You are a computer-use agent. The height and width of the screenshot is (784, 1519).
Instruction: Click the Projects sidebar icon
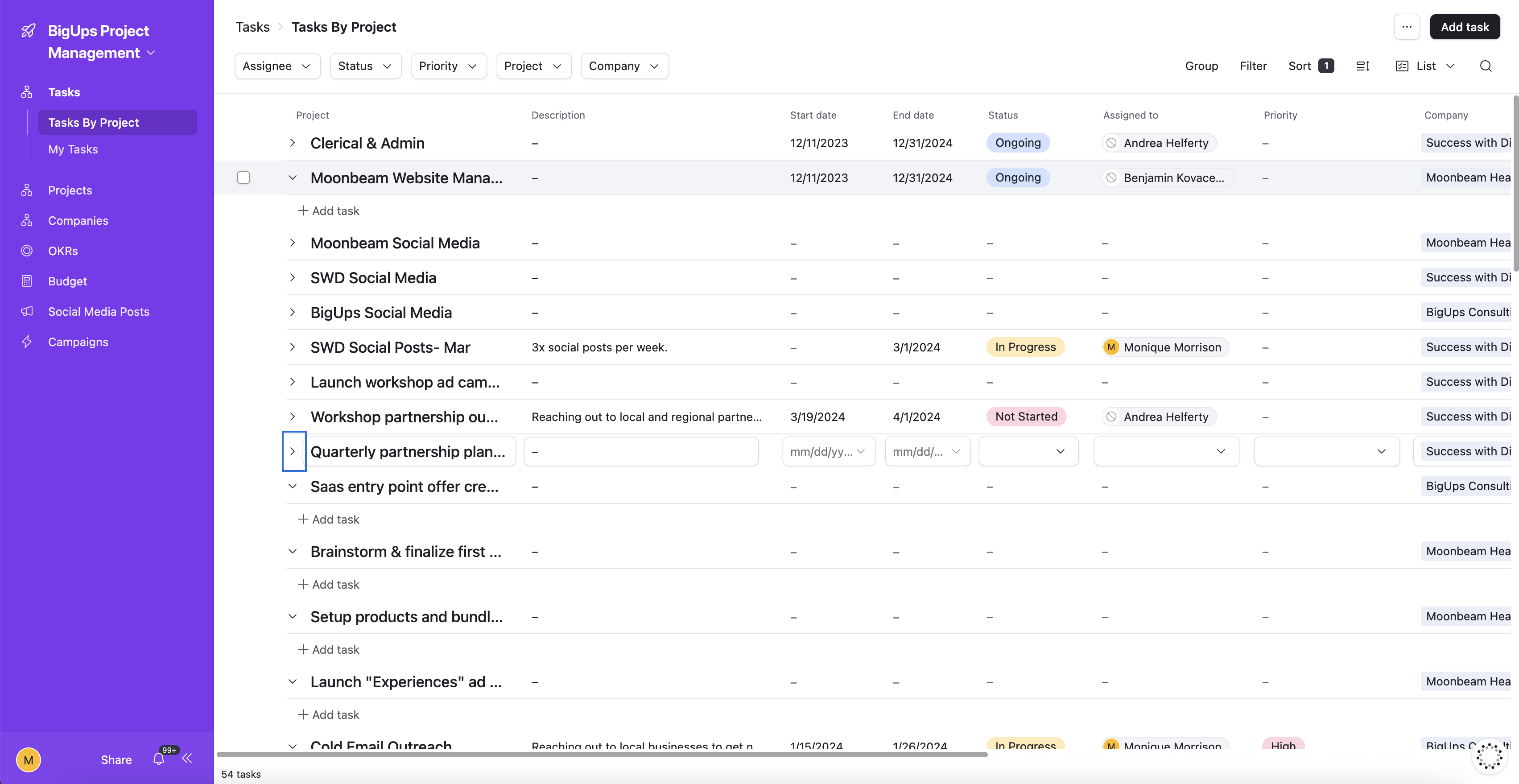[26, 190]
